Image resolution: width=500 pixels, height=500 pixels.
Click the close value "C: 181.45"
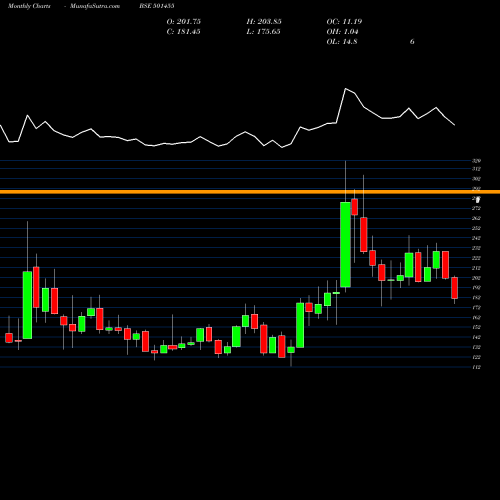184,32
